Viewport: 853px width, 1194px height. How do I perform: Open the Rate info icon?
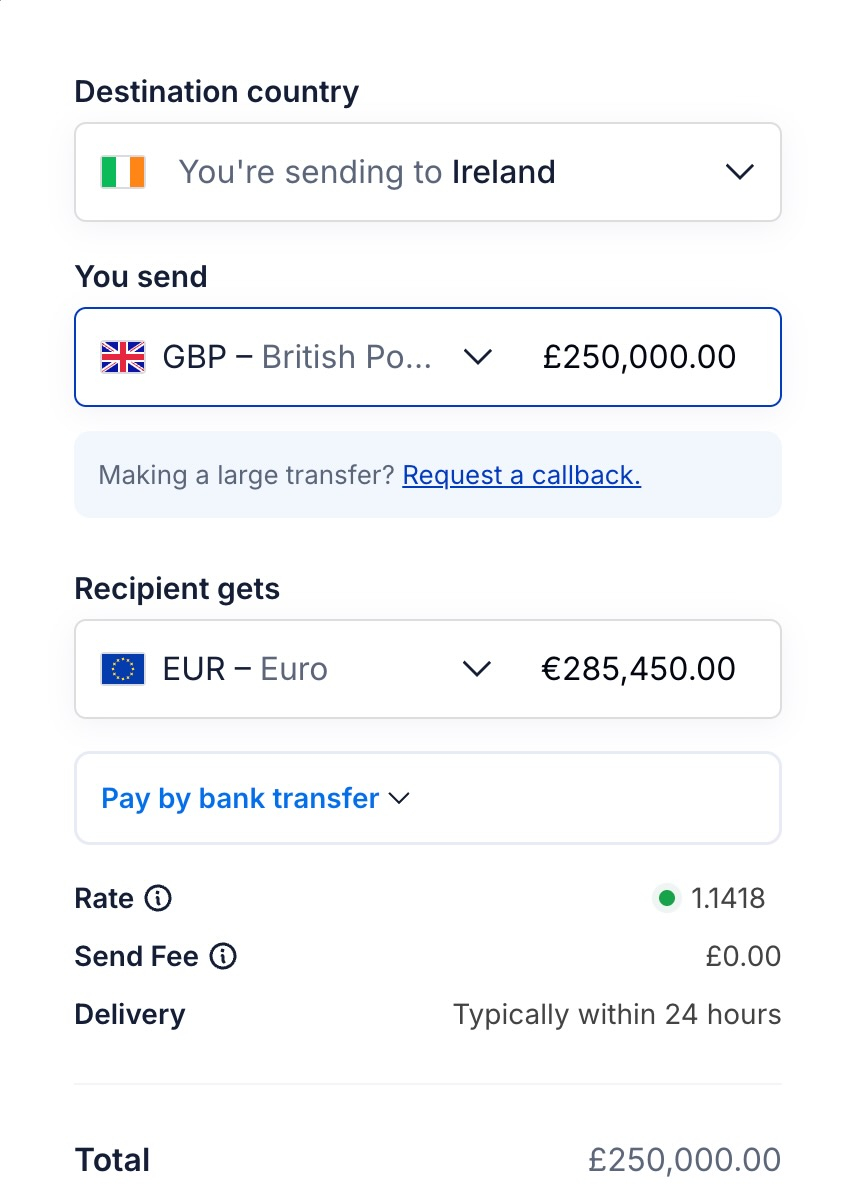158,899
